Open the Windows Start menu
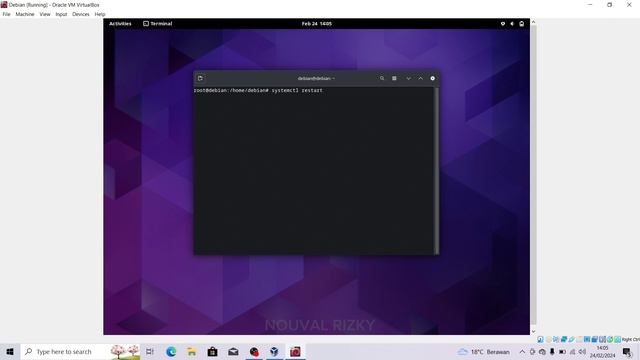This screenshot has height=360, width=640. tap(10, 351)
